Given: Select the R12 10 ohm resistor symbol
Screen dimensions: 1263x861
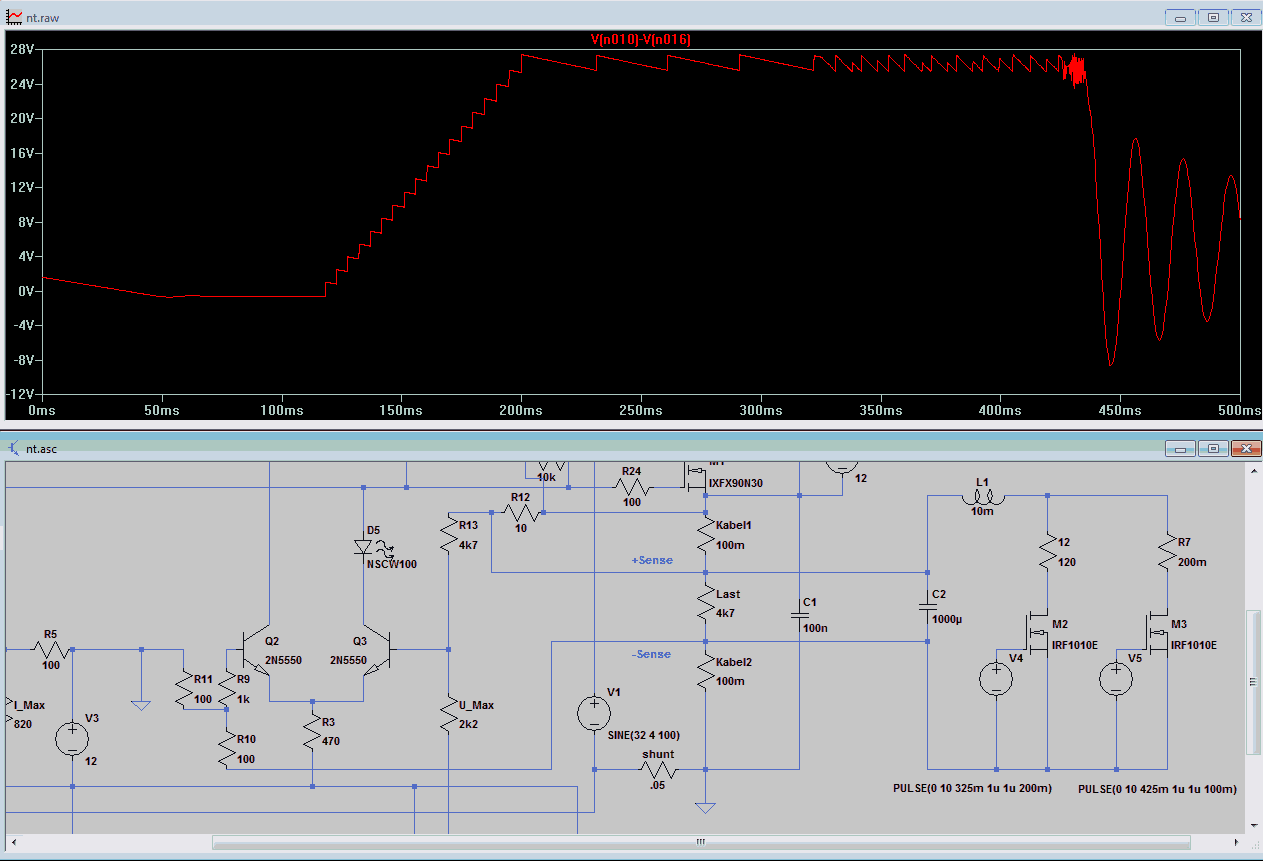Looking at the screenshot, I should click(520, 514).
